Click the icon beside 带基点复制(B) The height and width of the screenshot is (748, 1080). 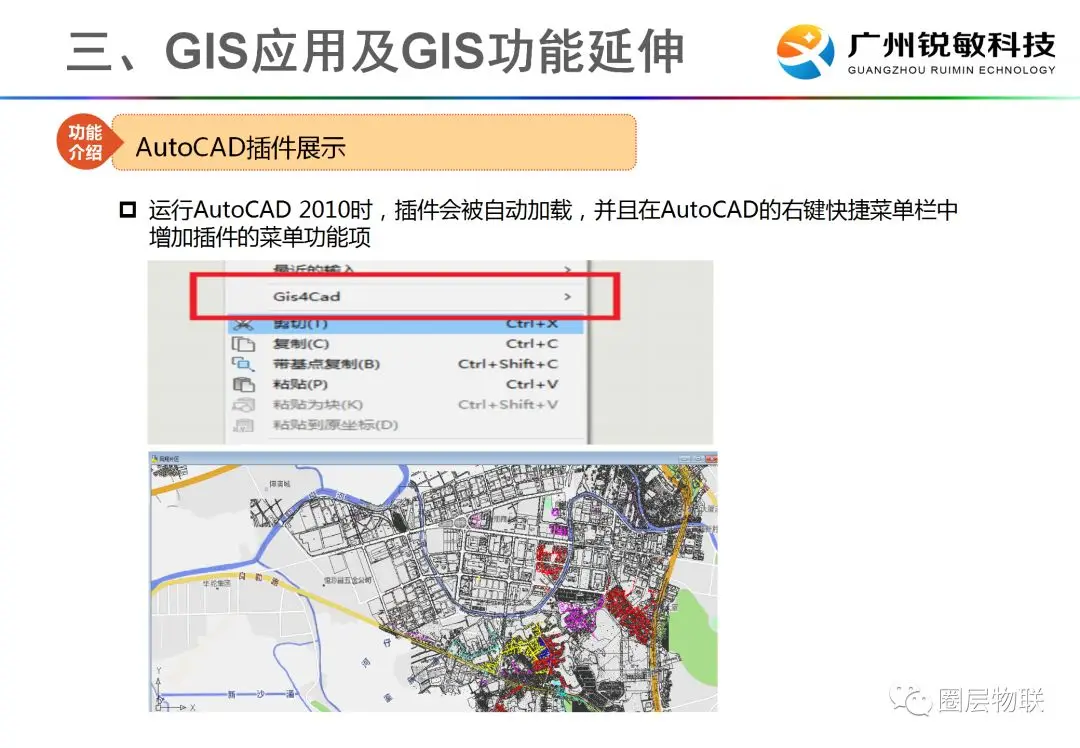[x=243, y=364]
